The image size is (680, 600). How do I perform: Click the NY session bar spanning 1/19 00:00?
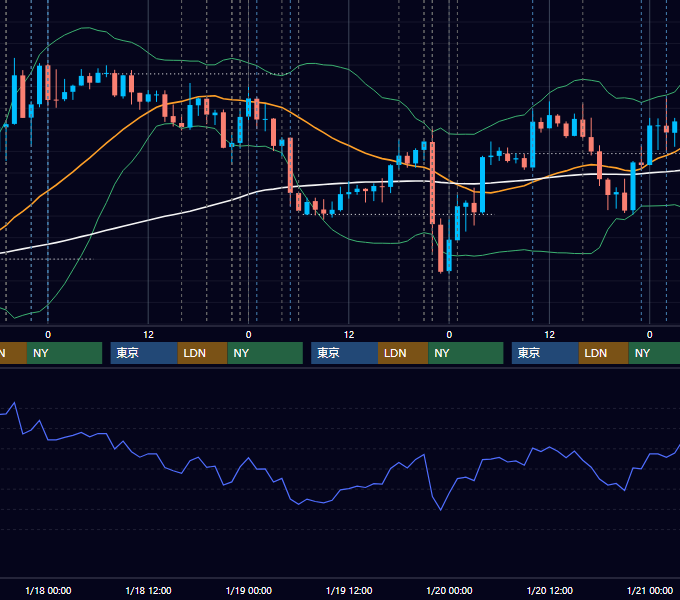tap(265, 353)
